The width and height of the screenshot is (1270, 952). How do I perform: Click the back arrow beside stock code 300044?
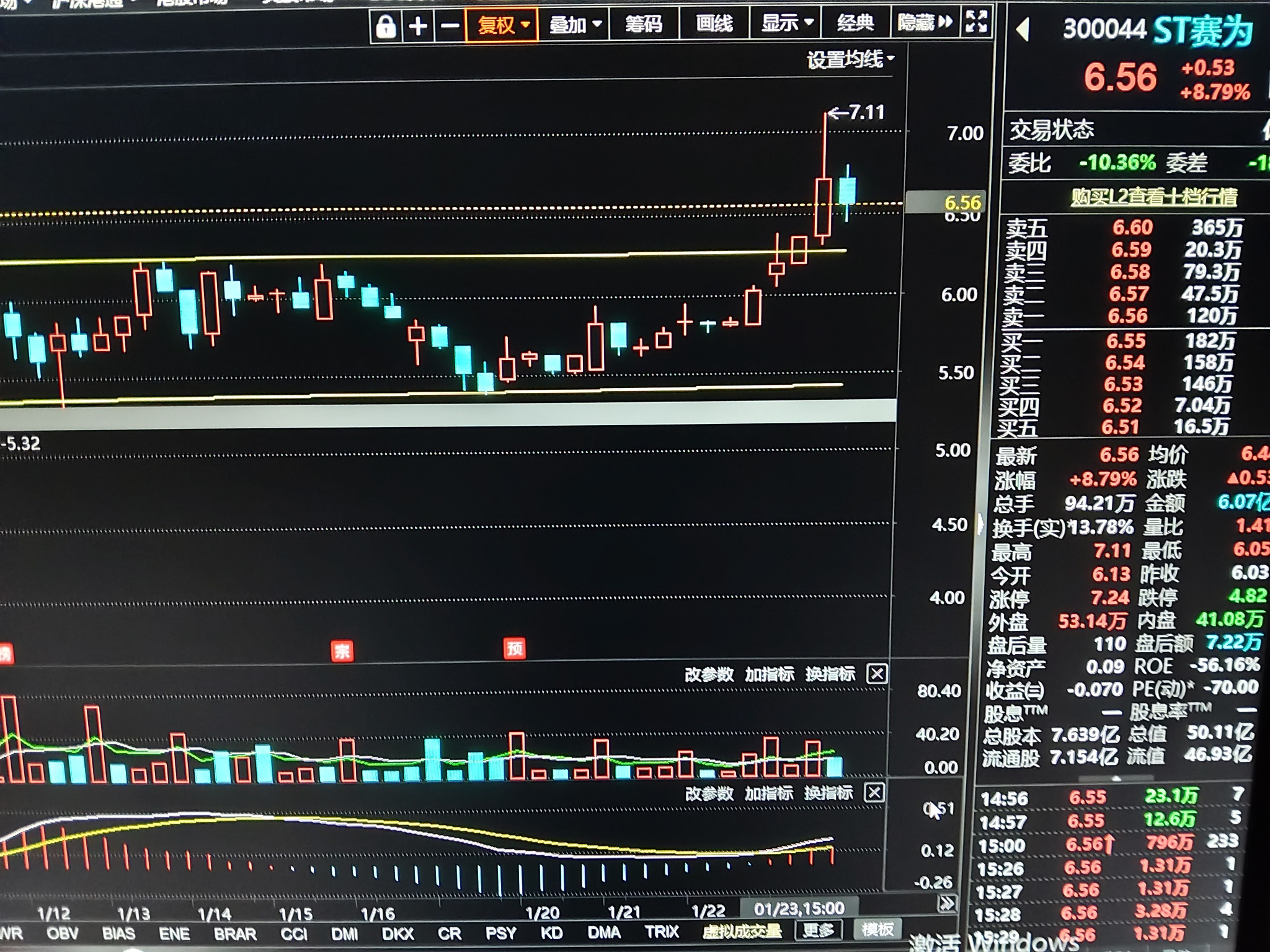pos(1024,30)
